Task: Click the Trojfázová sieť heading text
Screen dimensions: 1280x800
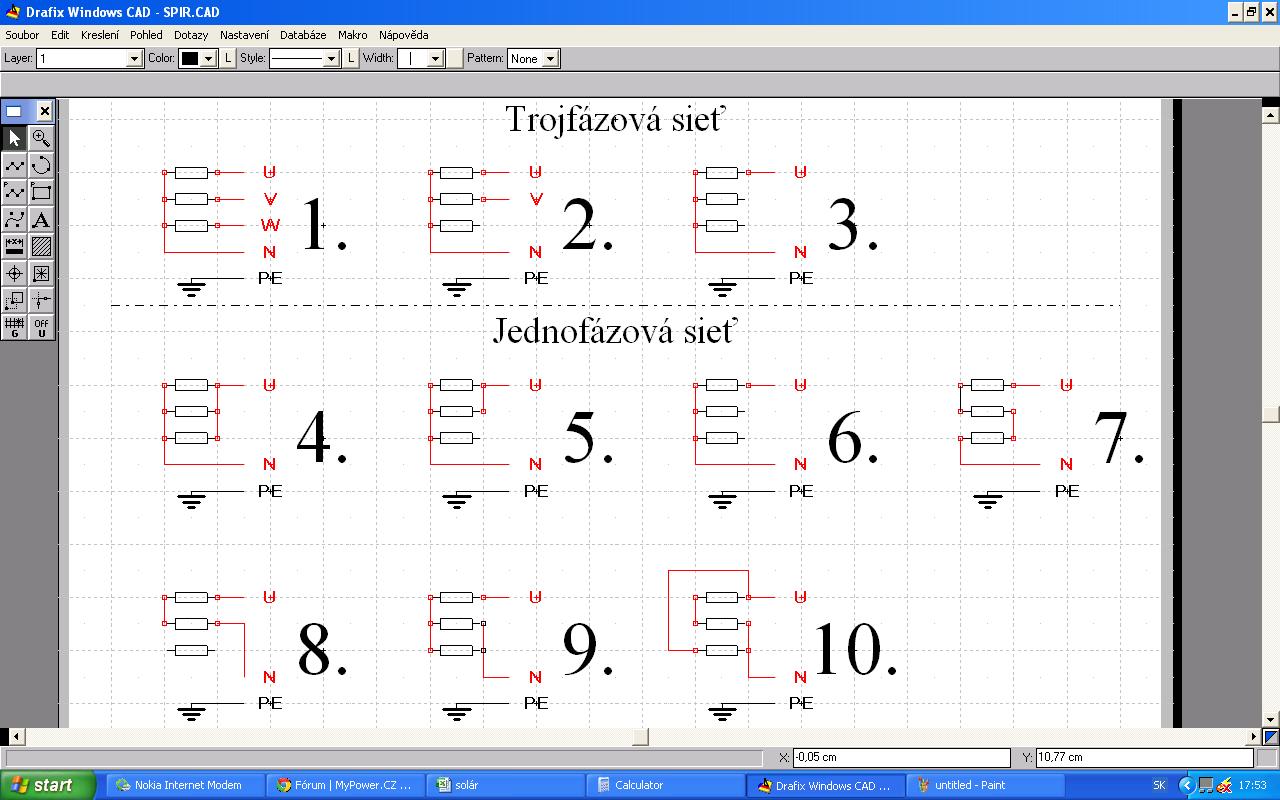Action: [x=615, y=118]
